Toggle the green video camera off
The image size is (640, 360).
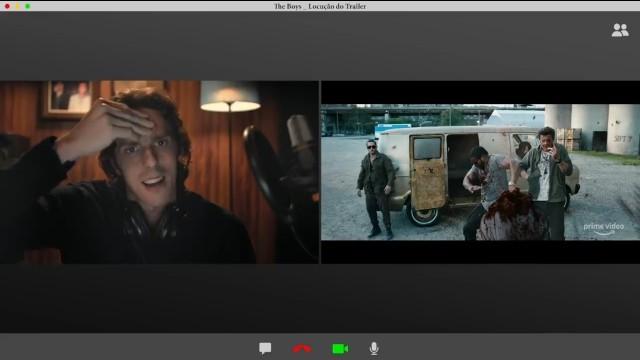[340, 349]
